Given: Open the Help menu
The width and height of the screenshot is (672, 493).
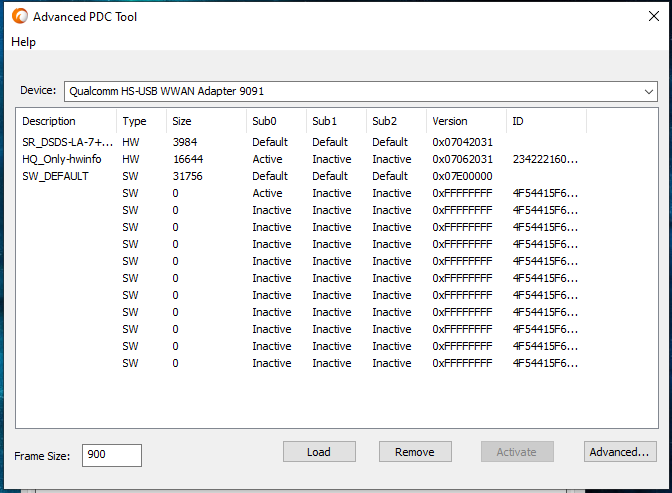Looking at the screenshot, I should click(23, 42).
